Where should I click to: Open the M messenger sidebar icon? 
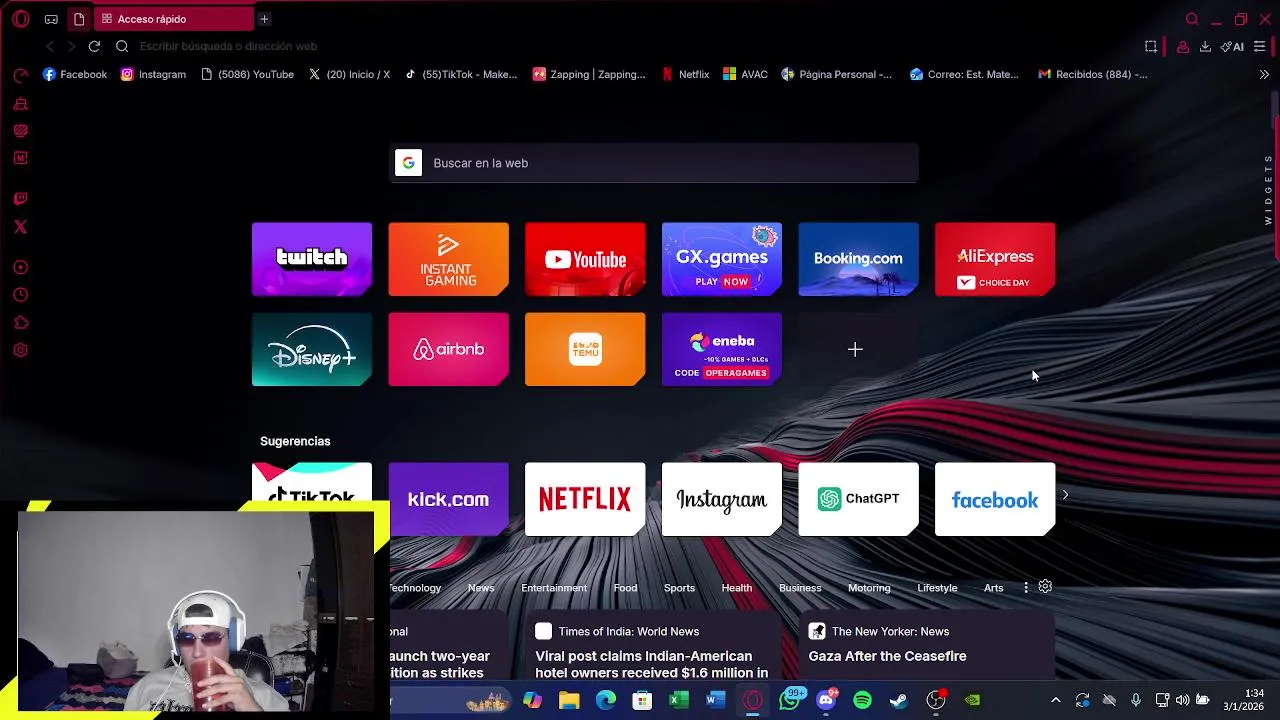[x=20, y=158]
